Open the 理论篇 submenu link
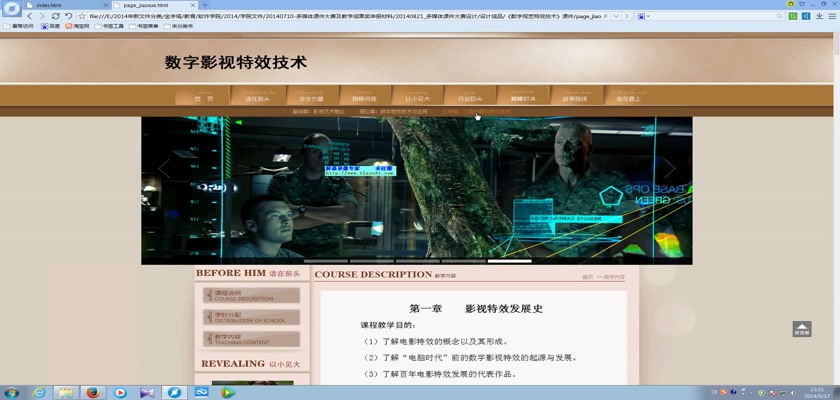Screen dimensions: 840x400 pos(393,112)
